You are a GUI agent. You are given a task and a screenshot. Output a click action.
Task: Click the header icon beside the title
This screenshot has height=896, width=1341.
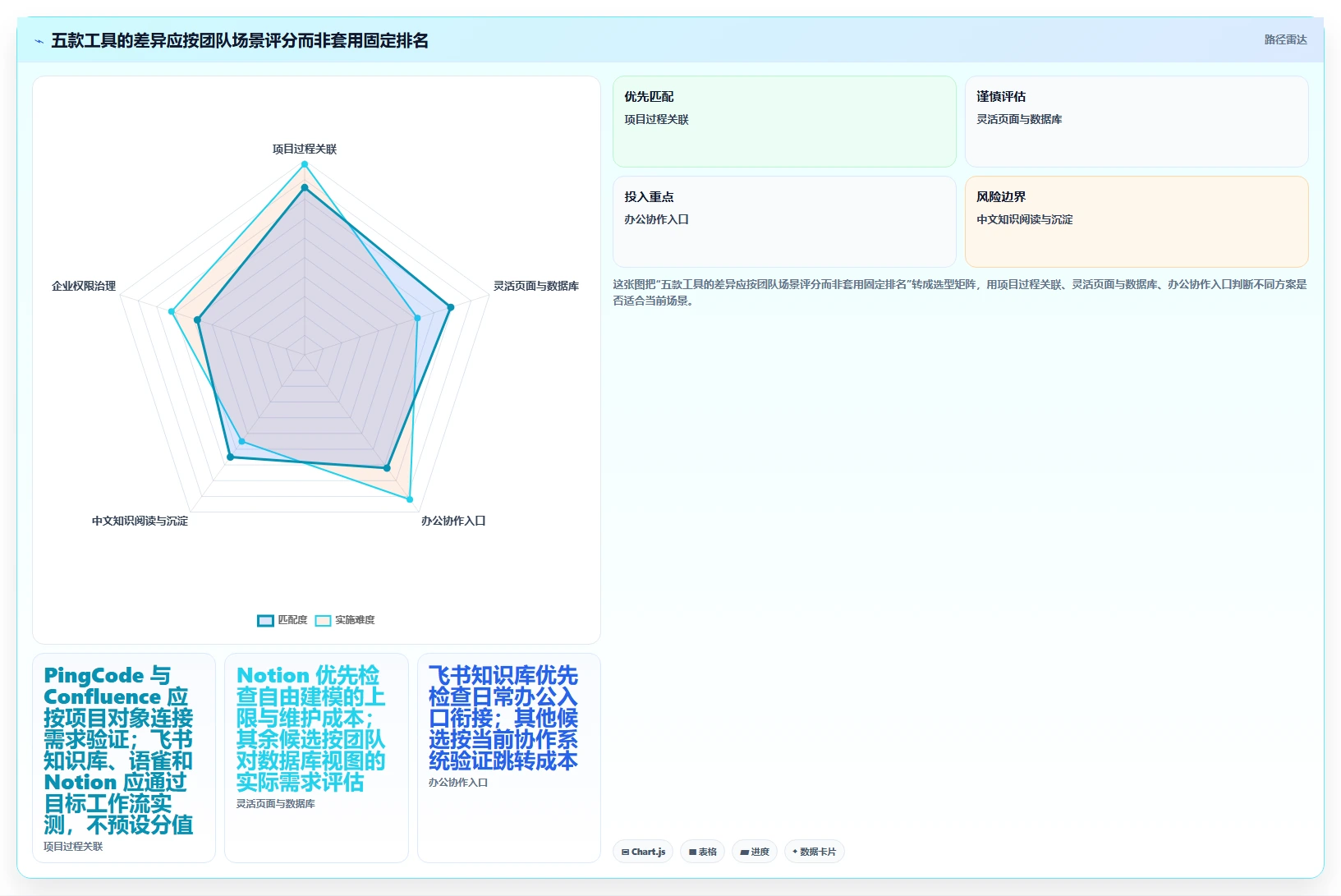tap(39, 41)
